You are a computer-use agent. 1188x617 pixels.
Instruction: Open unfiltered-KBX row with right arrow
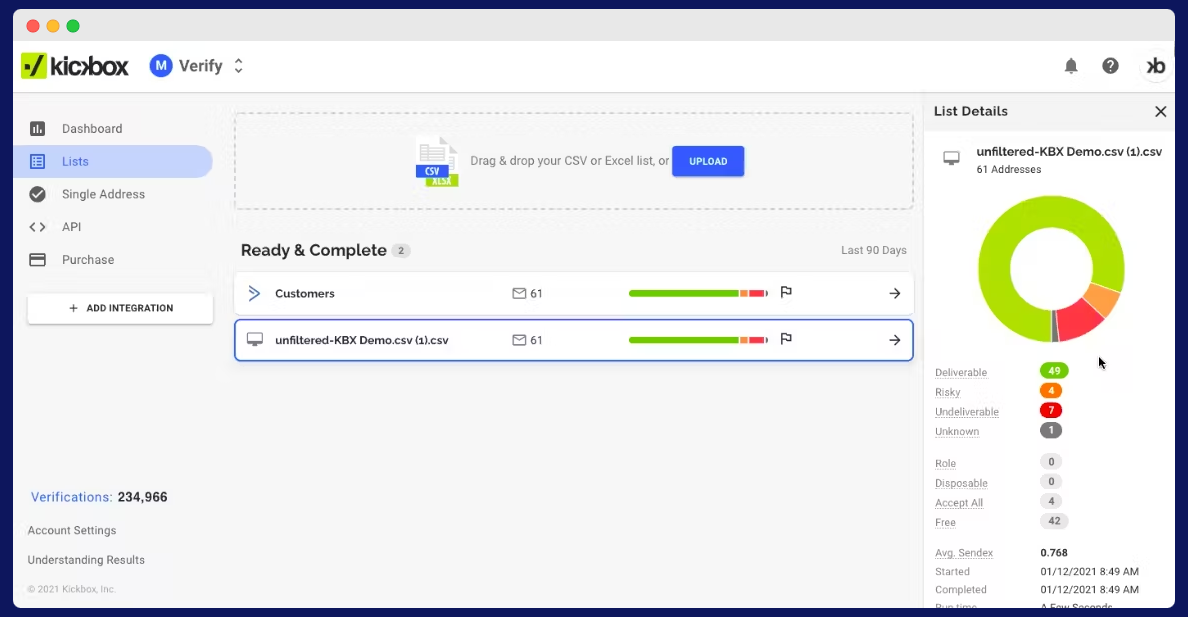895,340
